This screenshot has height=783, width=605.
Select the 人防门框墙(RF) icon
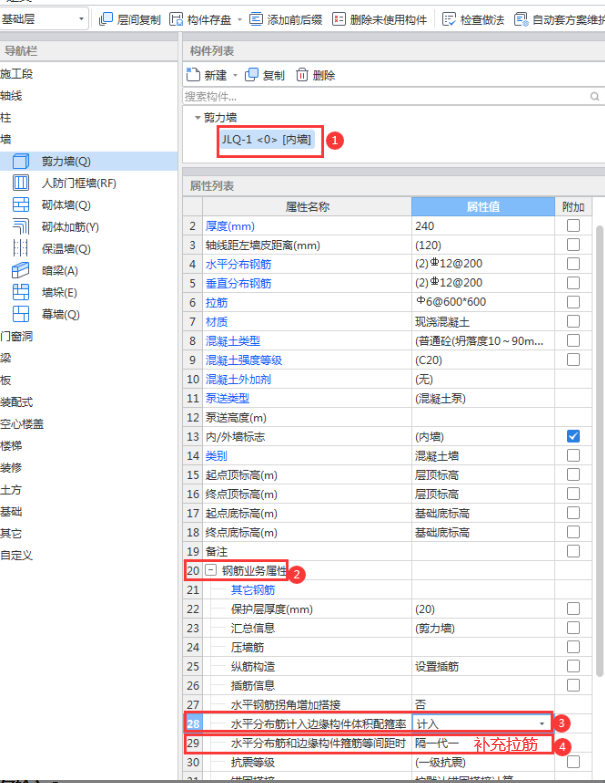coord(20,183)
